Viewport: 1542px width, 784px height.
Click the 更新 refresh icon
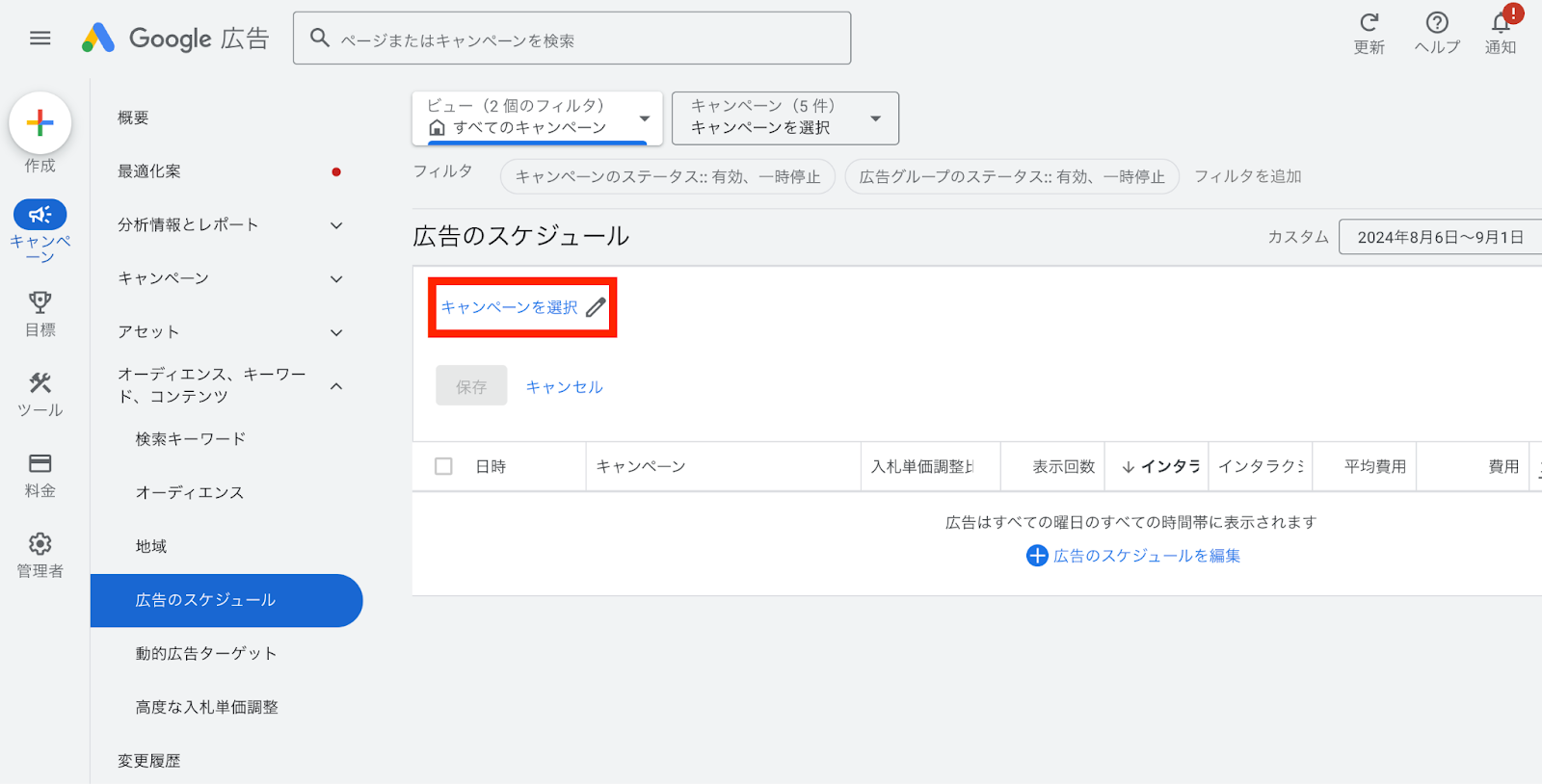pyautogui.click(x=1369, y=22)
